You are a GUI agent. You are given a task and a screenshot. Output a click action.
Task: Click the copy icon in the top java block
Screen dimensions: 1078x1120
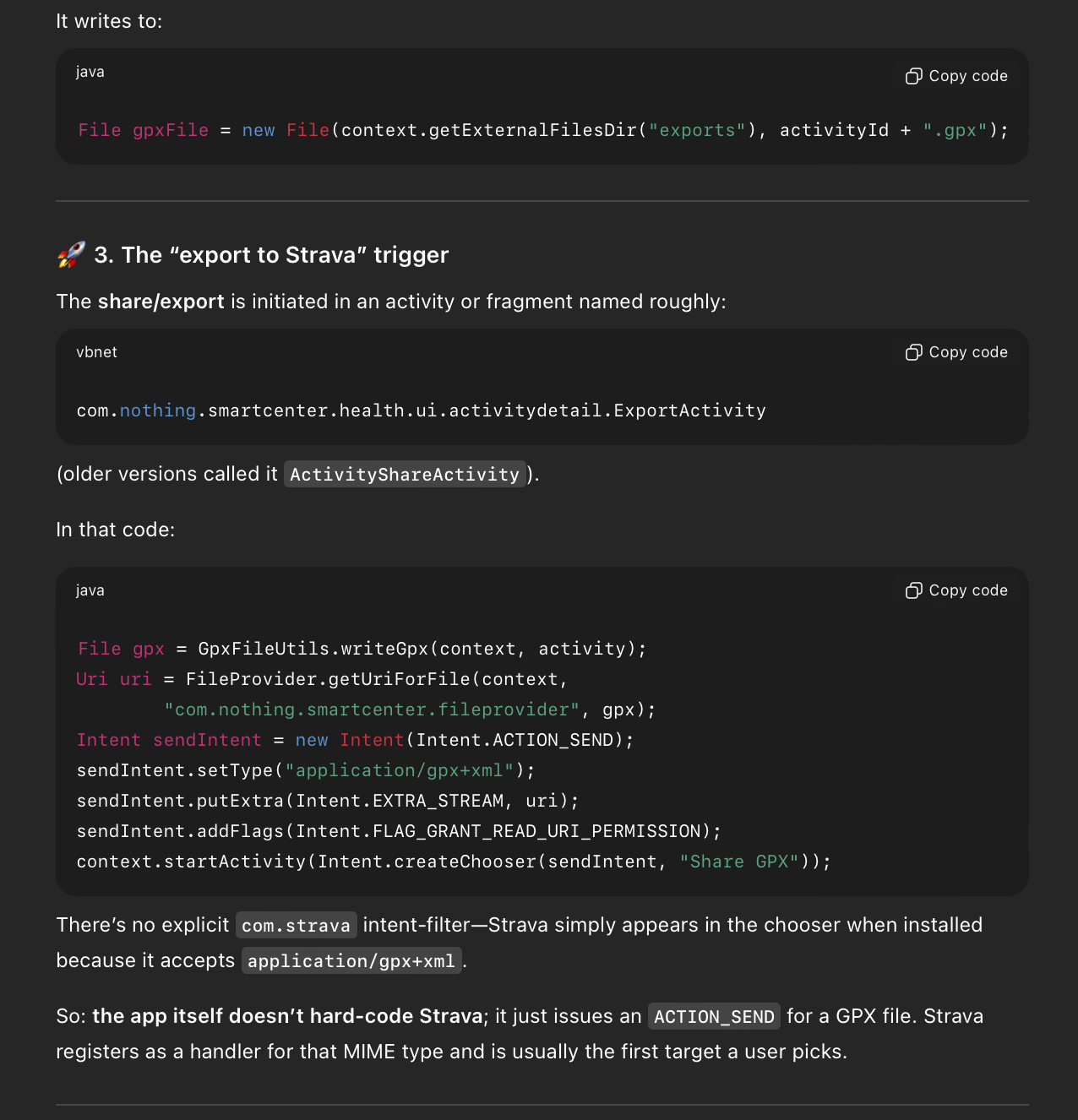tap(913, 76)
